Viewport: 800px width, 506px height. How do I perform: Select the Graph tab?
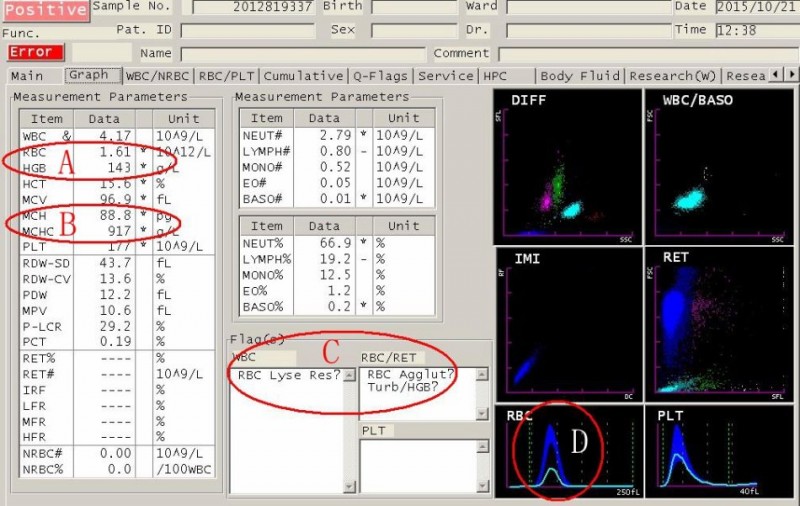(x=93, y=75)
